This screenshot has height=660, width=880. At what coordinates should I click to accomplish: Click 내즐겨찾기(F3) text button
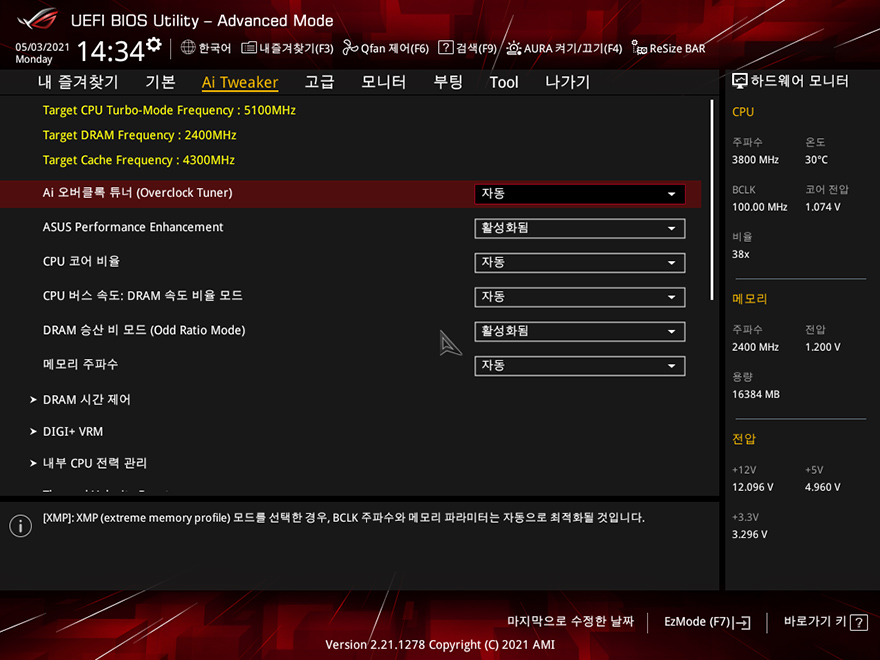tap(296, 48)
